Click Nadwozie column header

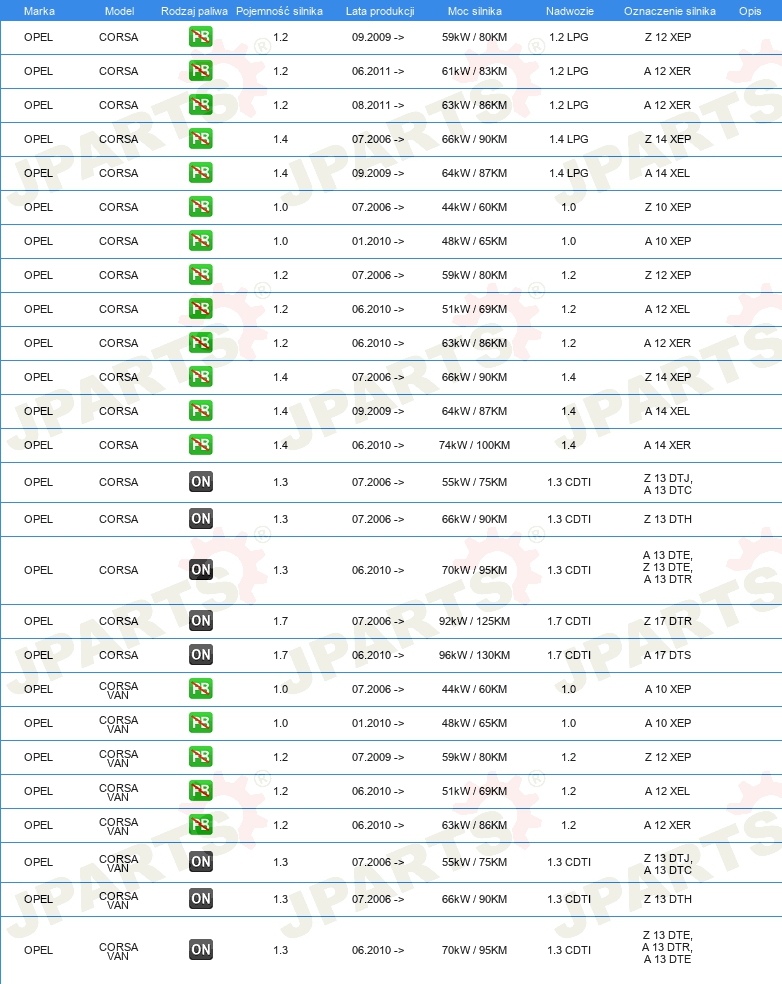pos(569,11)
